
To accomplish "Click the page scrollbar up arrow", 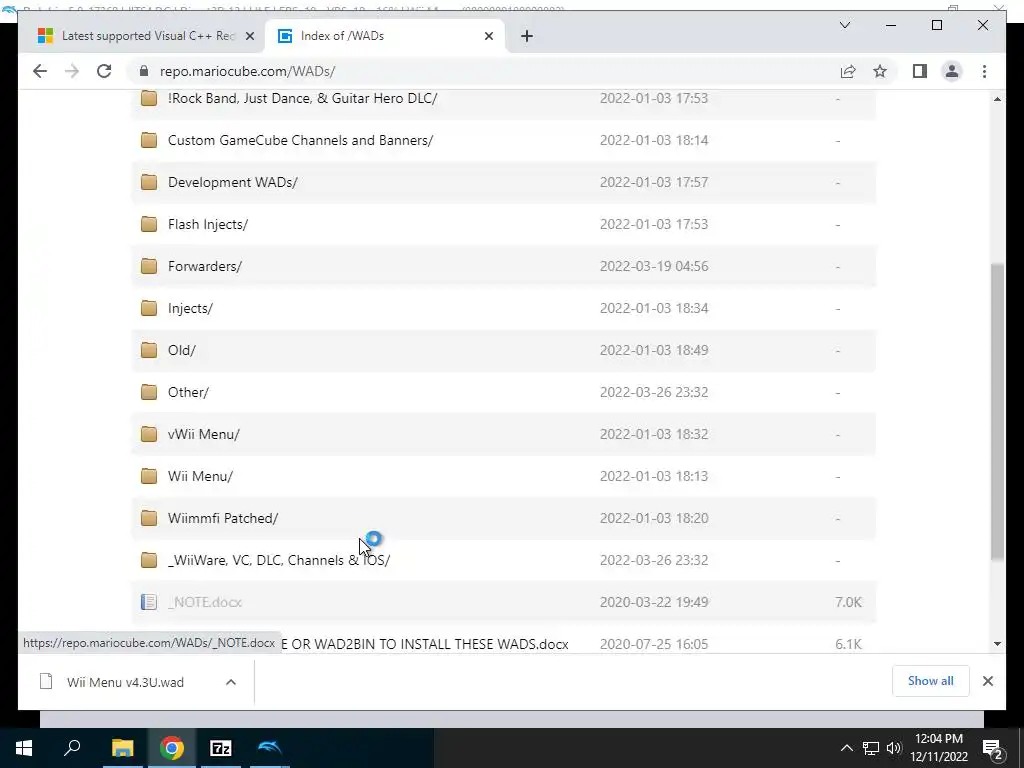I will [997, 99].
